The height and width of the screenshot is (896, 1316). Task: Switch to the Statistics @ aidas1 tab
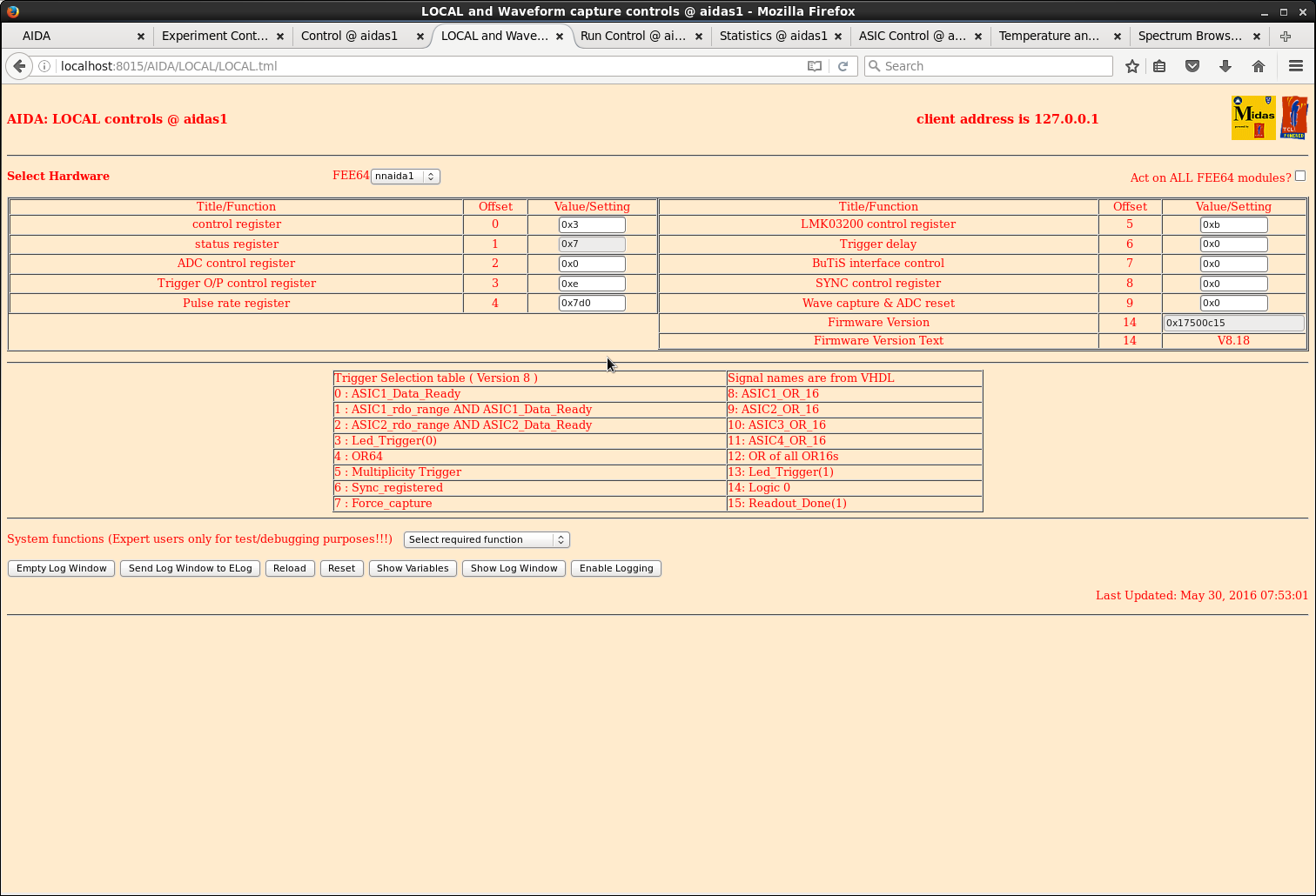coord(774,36)
